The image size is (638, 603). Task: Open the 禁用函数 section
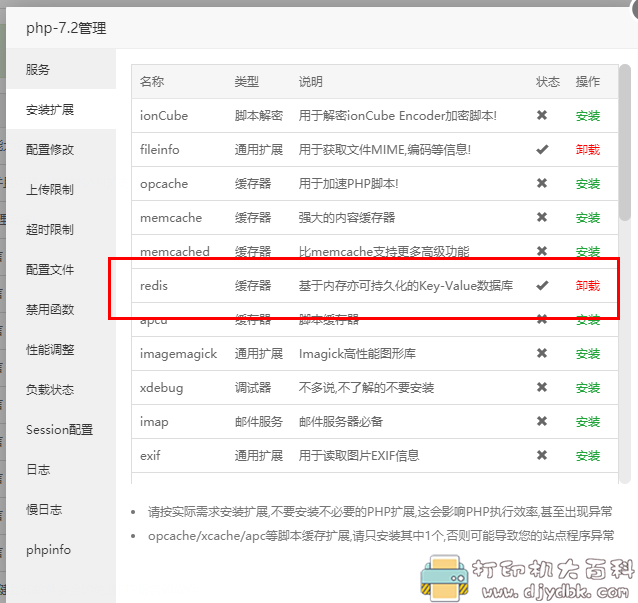tap(61, 310)
